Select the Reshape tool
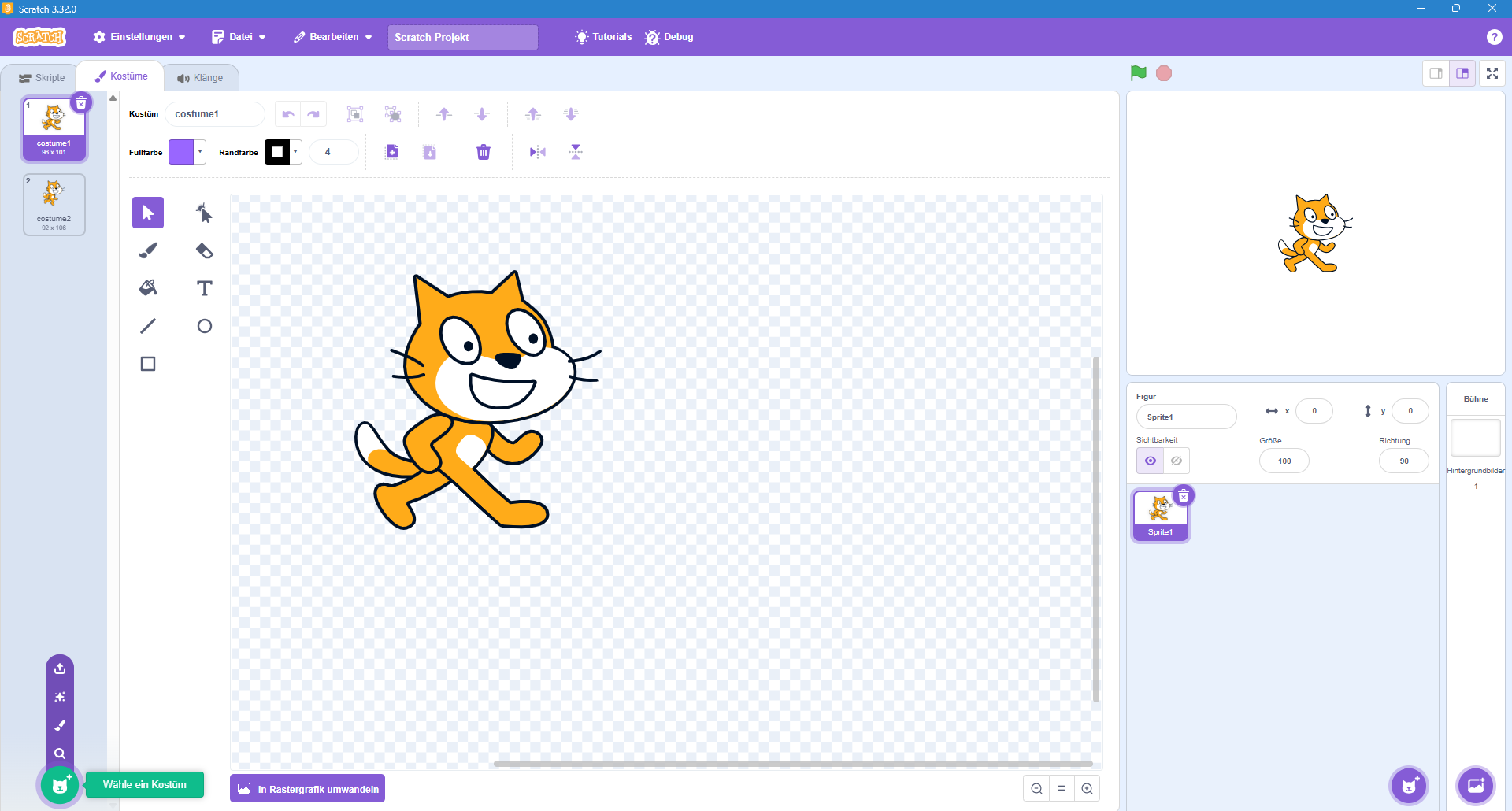The height and width of the screenshot is (811, 1512). pos(205,213)
